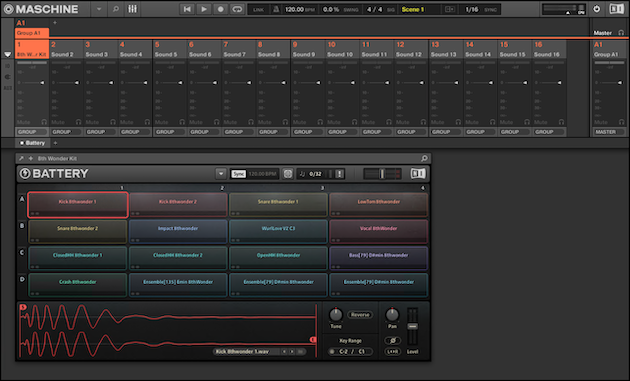Add a plug-in with plus beside Battery

click(55, 143)
